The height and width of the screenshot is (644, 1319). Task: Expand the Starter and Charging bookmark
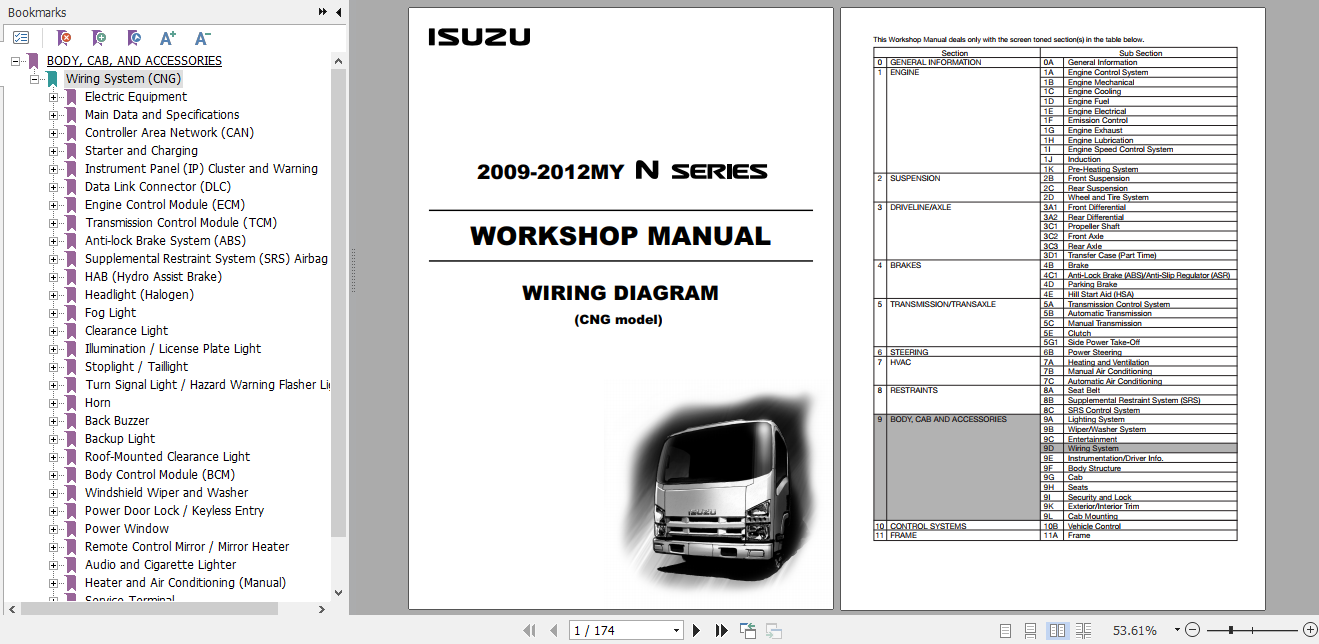click(x=54, y=151)
